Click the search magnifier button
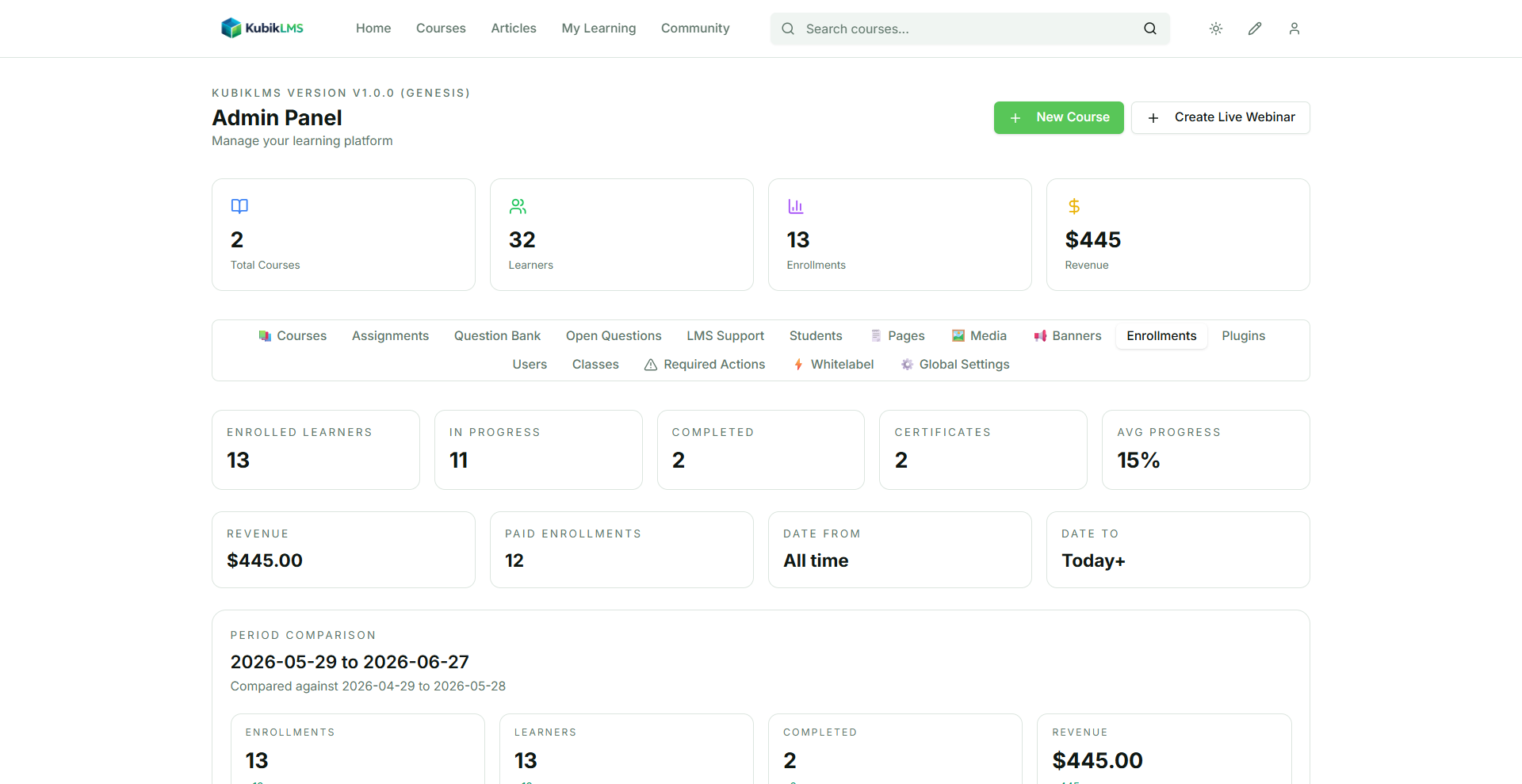Viewport: 1522px width, 784px height. coord(1150,29)
